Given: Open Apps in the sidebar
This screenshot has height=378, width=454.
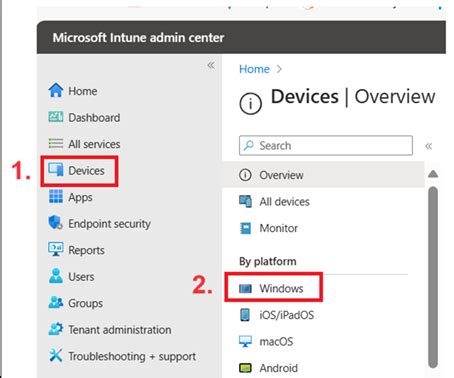Looking at the screenshot, I should pos(80,197).
